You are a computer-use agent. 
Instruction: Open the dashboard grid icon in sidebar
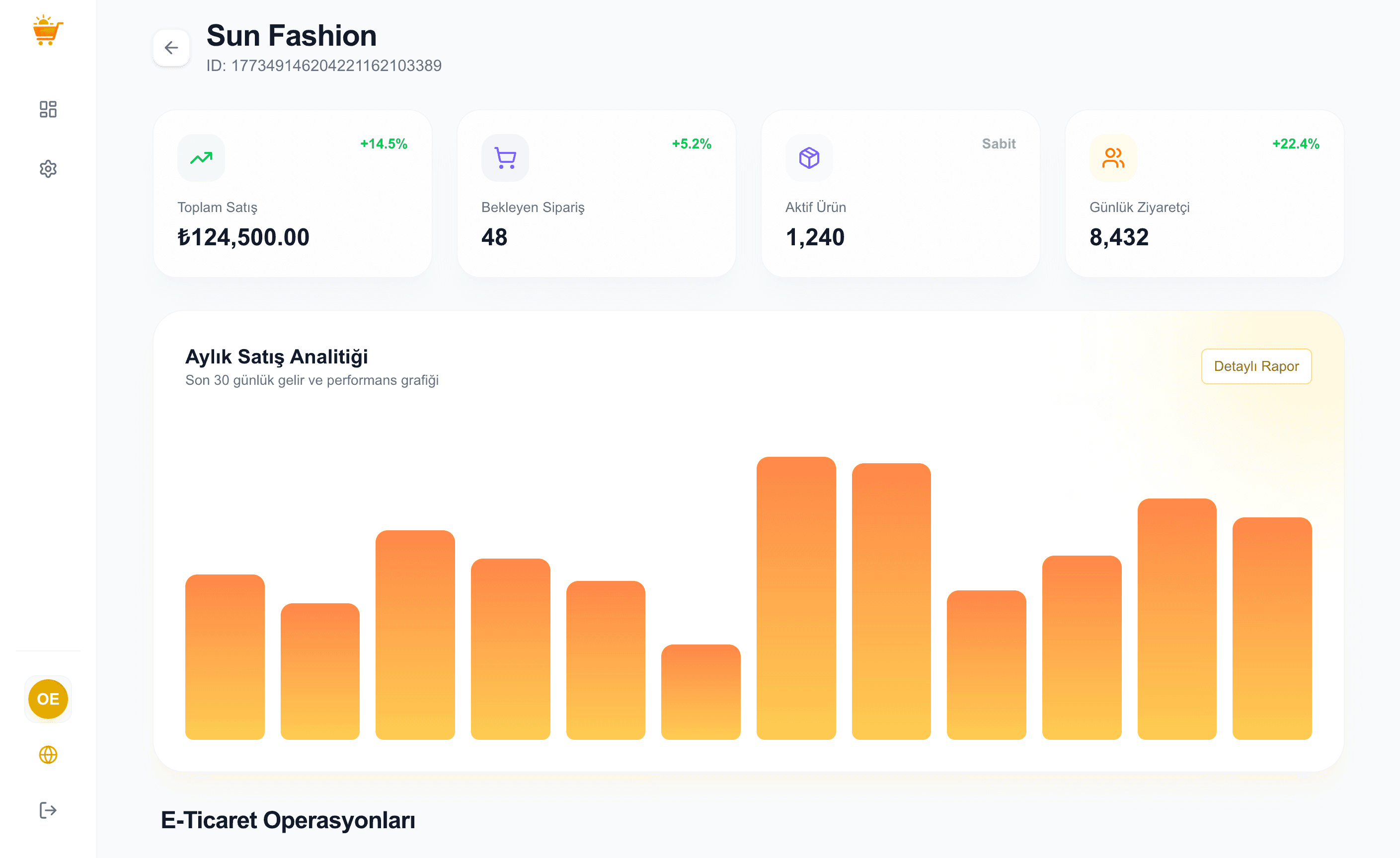click(x=48, y=109)
